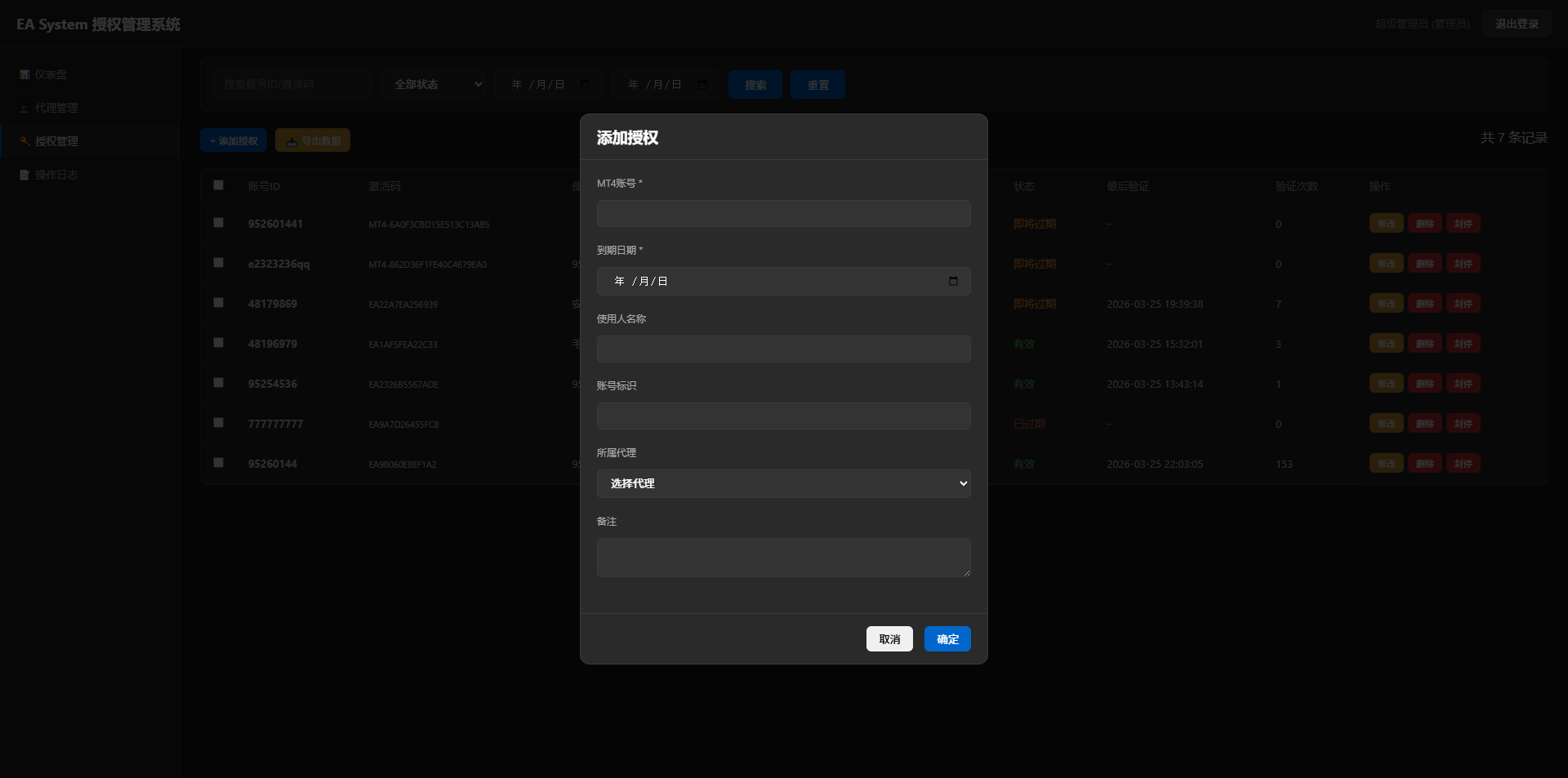Open 仪表盘 in the sidebar
This screenshot has width=1568, height=778.
point(90,75)
